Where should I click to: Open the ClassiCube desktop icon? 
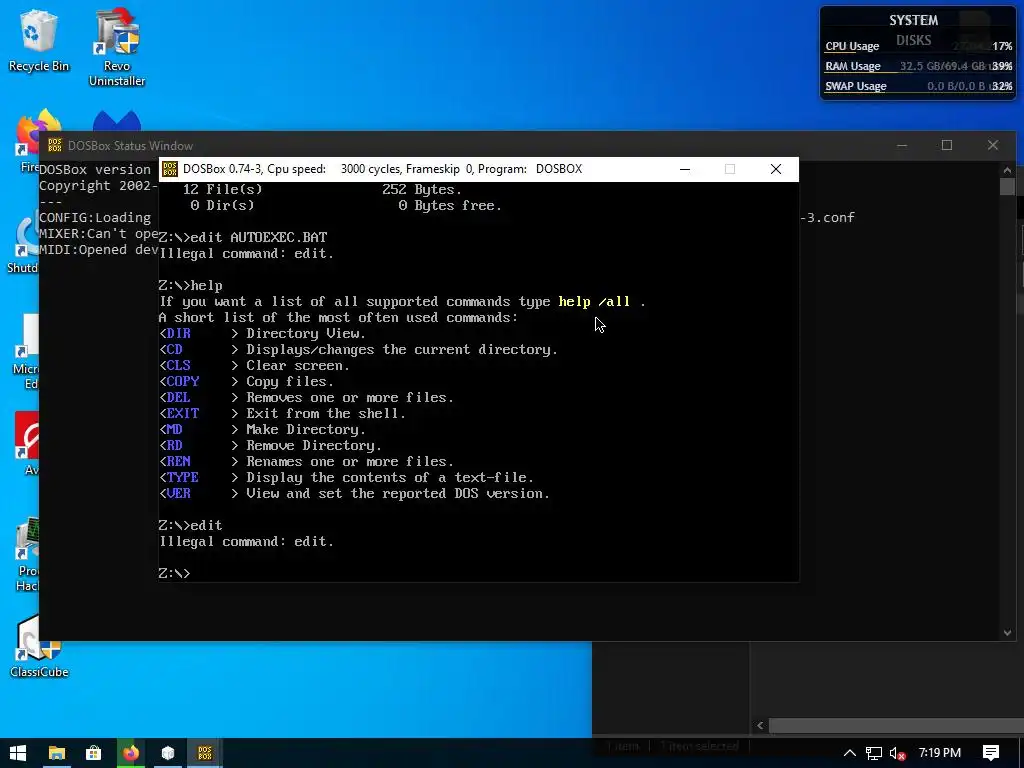coord(39,647)
